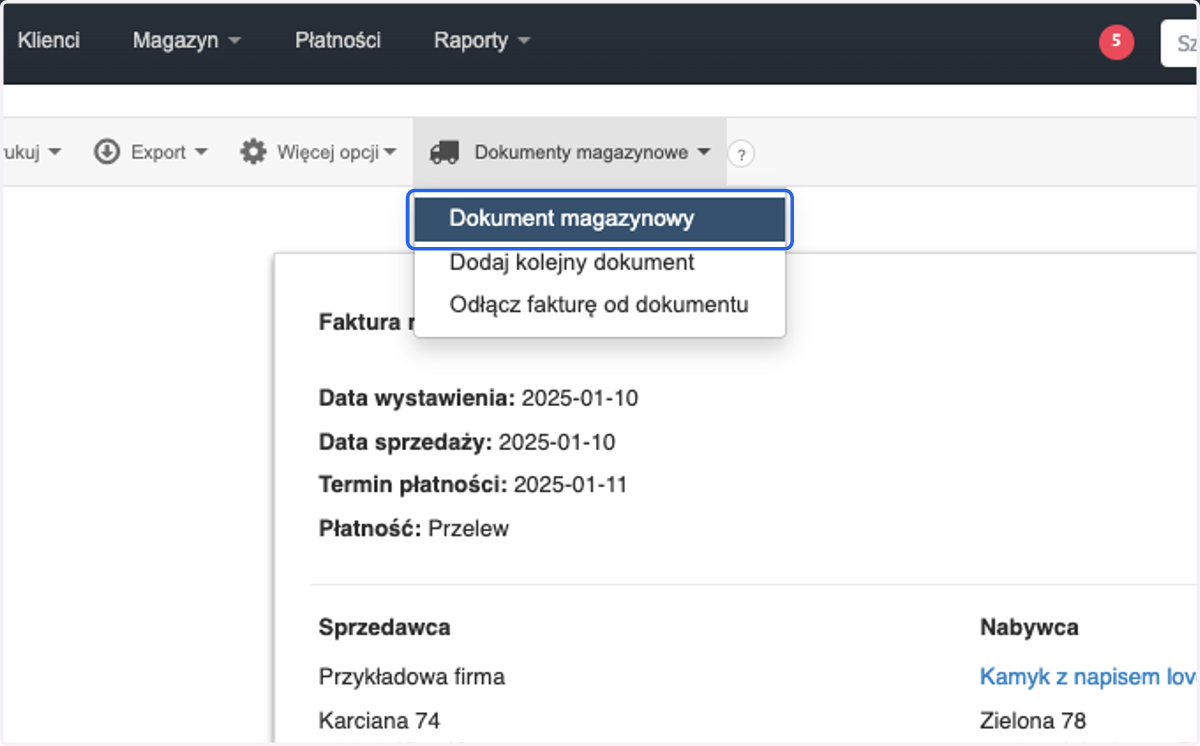This screenshot has height=746, width=1200.
Task: Select Odłącz fakturę od dokumentu
Action: pos(600,304)
